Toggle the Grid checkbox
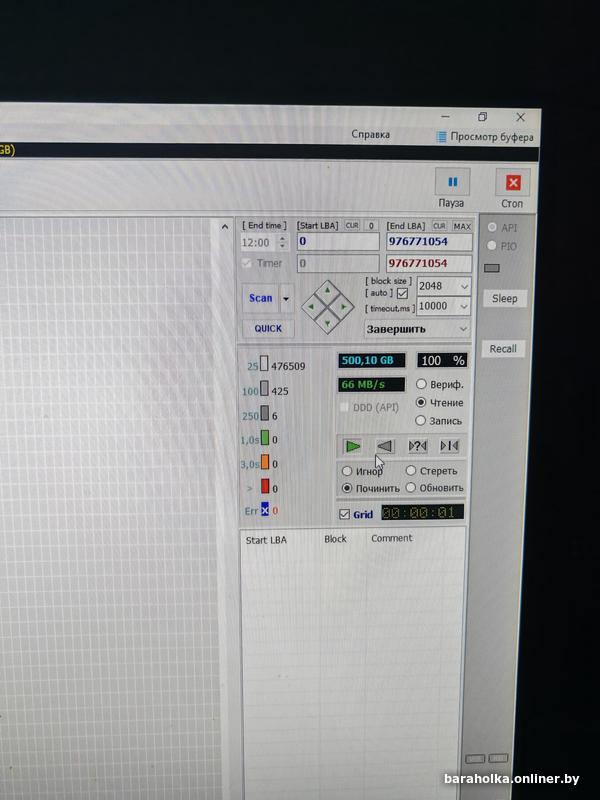Screen dimensions: 600x800 click(x=345, y=514)
